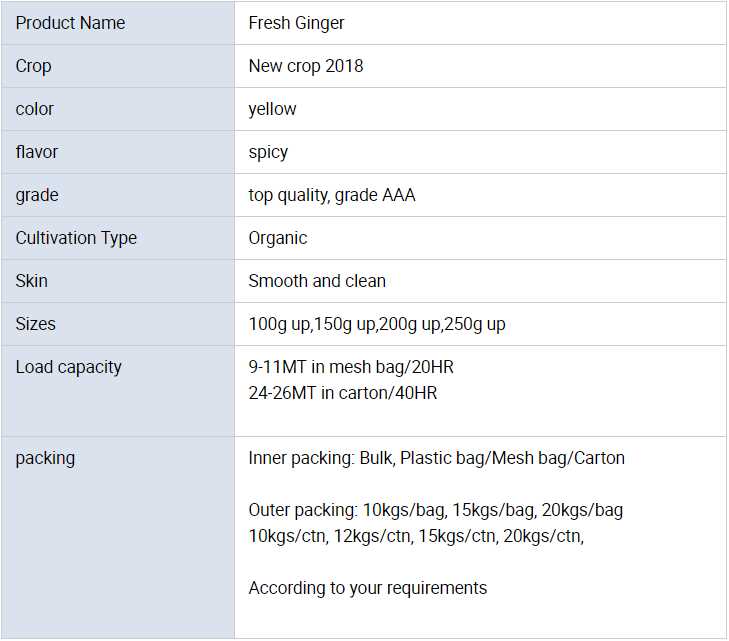Click the "Cultivation Type" label
The width and height of the screenshot is (729, 641).
76,238
